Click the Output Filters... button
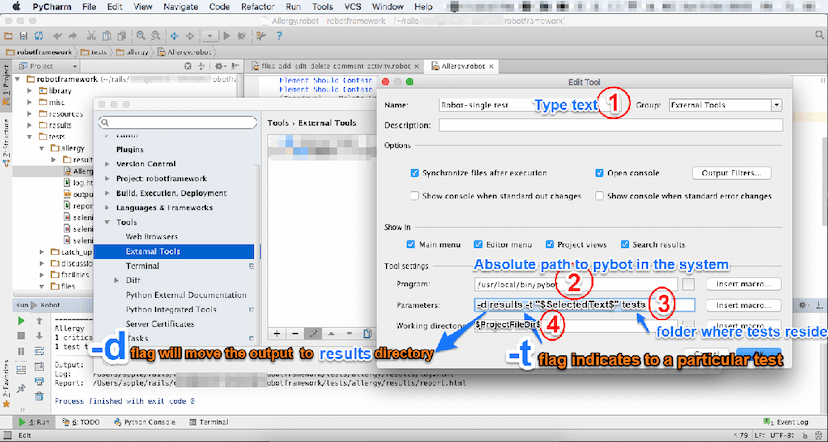 pos(731,173)
